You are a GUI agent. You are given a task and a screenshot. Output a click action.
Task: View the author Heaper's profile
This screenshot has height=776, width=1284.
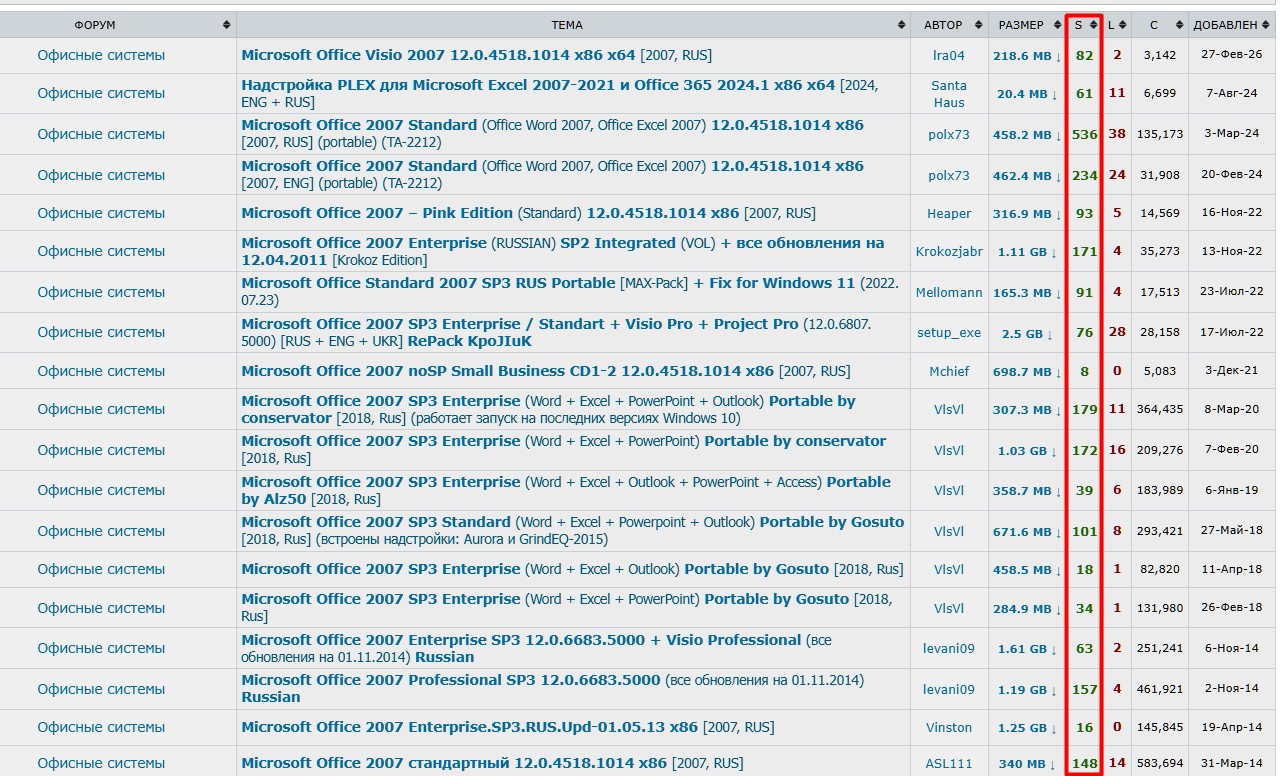coord(949,213)
